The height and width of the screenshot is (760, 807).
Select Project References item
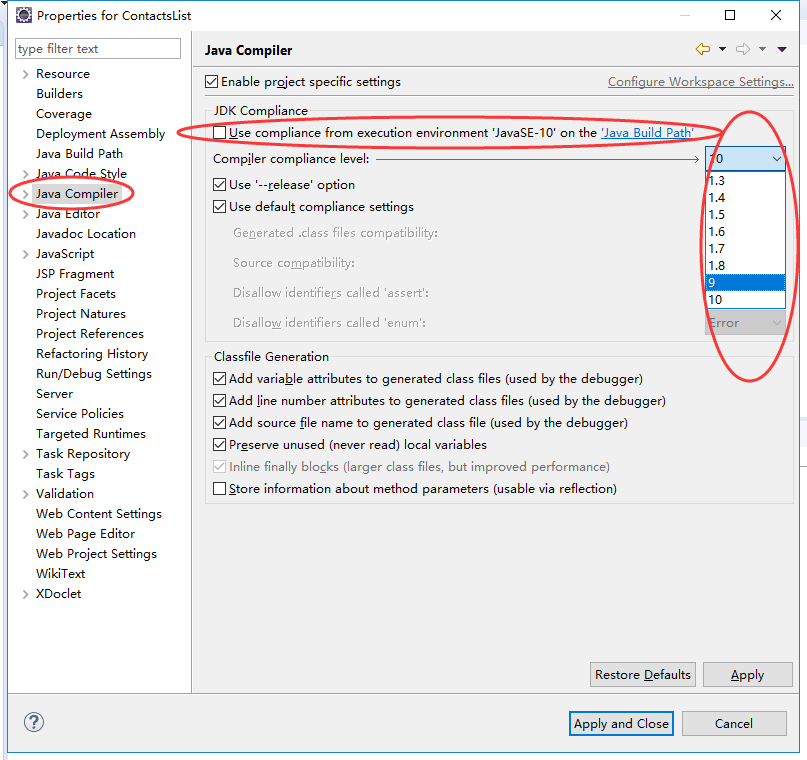[90, 334]
